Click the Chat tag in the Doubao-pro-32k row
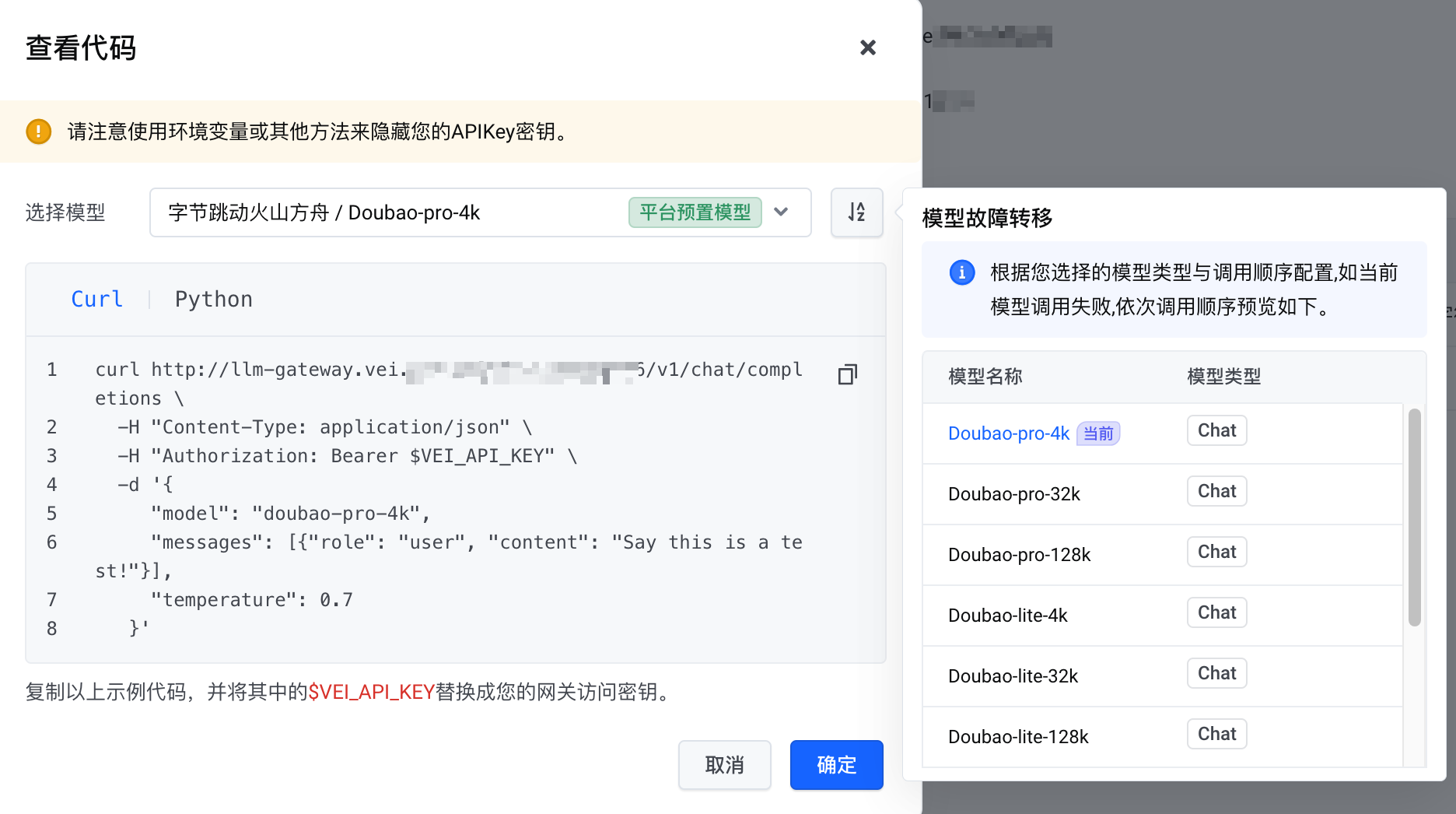This screenshot has width=1456, height=814. coord(1217,491)
